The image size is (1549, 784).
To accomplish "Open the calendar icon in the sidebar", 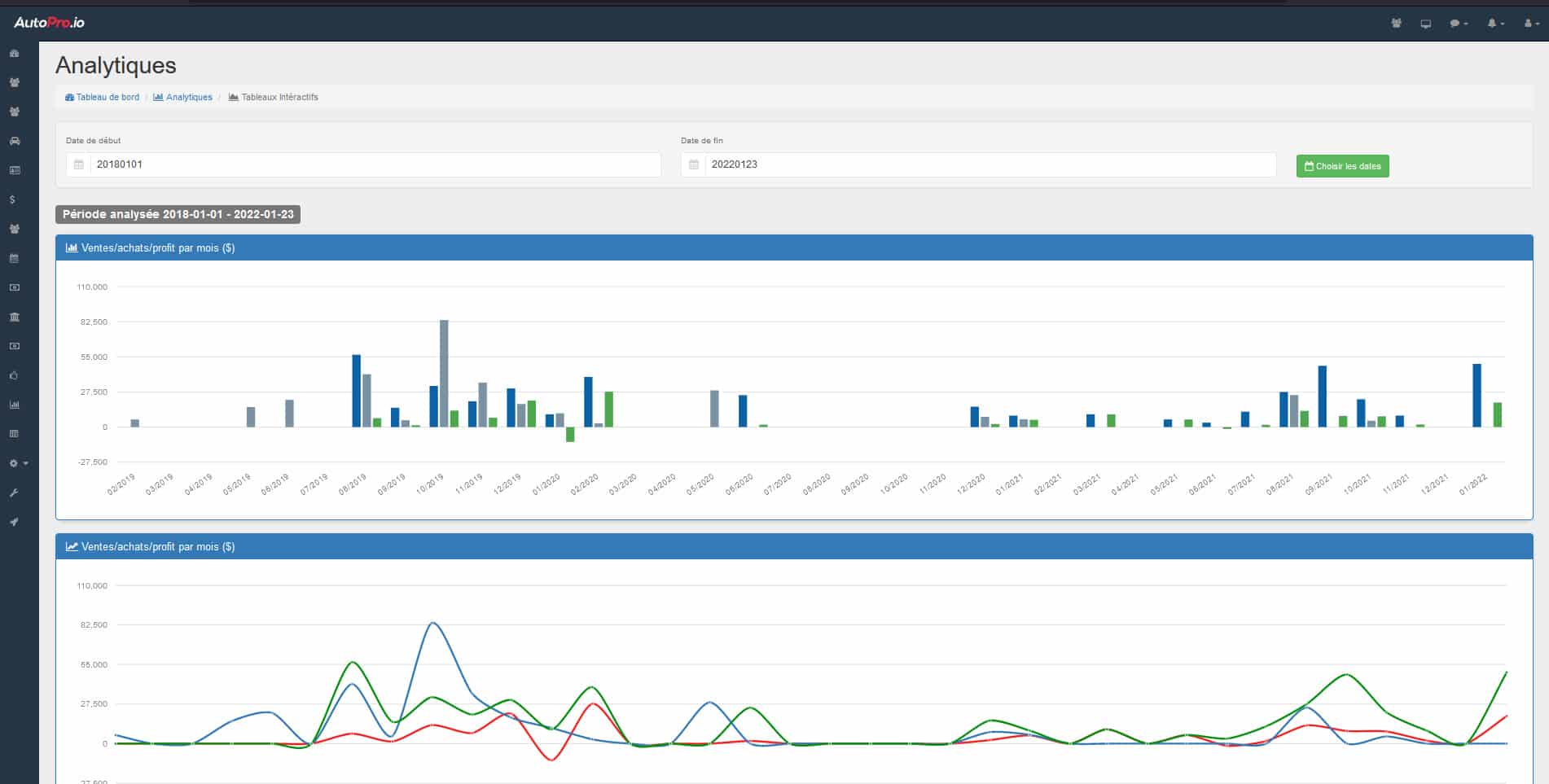I will pyautogui.click(x=14, y=258).
